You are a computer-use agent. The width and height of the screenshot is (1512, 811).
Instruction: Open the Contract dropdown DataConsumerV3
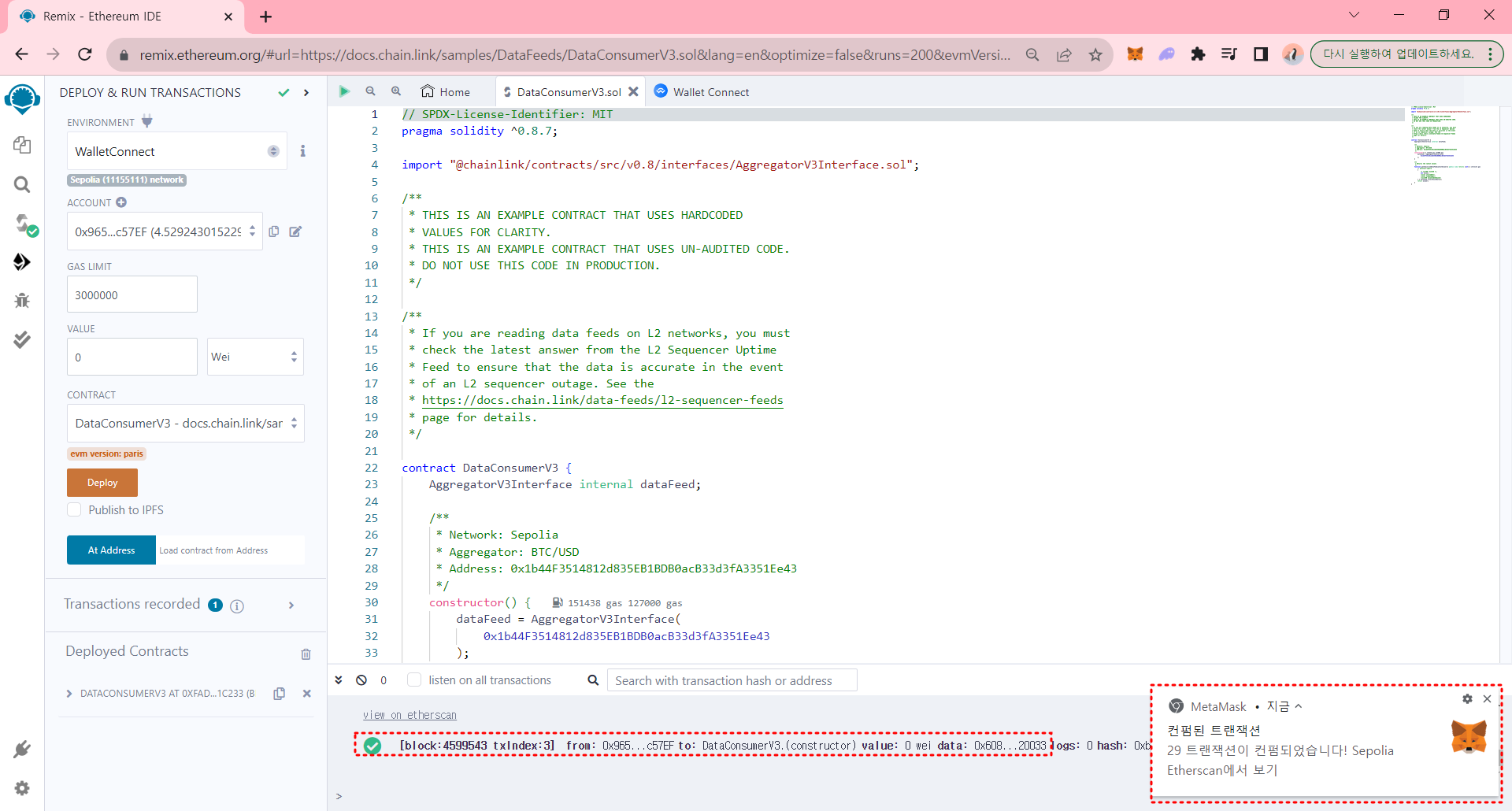(x=185, y=424)
